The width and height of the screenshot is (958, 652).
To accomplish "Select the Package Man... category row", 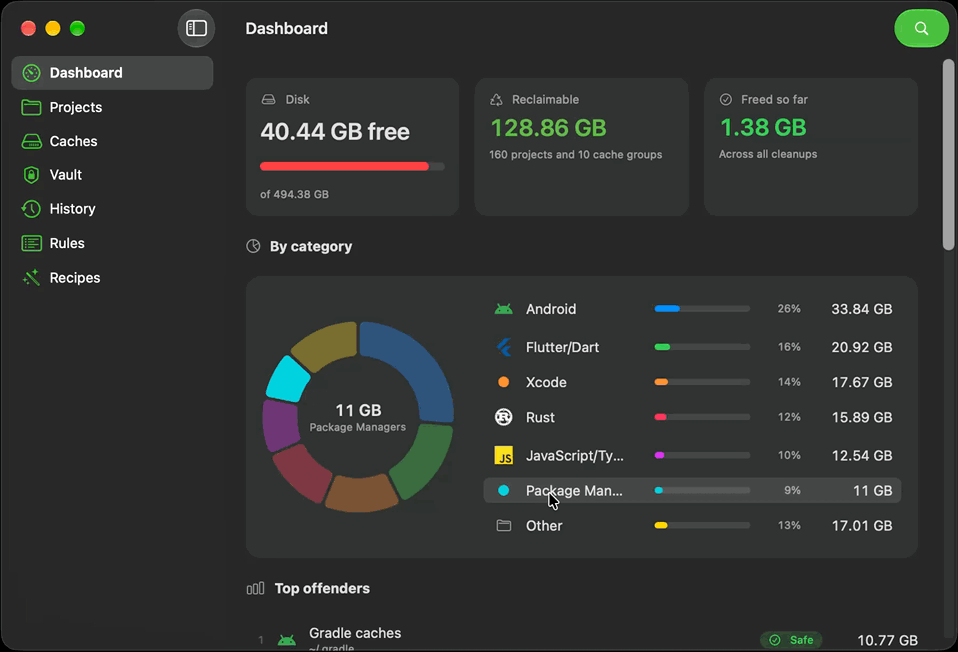I will click(x=692, y=490).
